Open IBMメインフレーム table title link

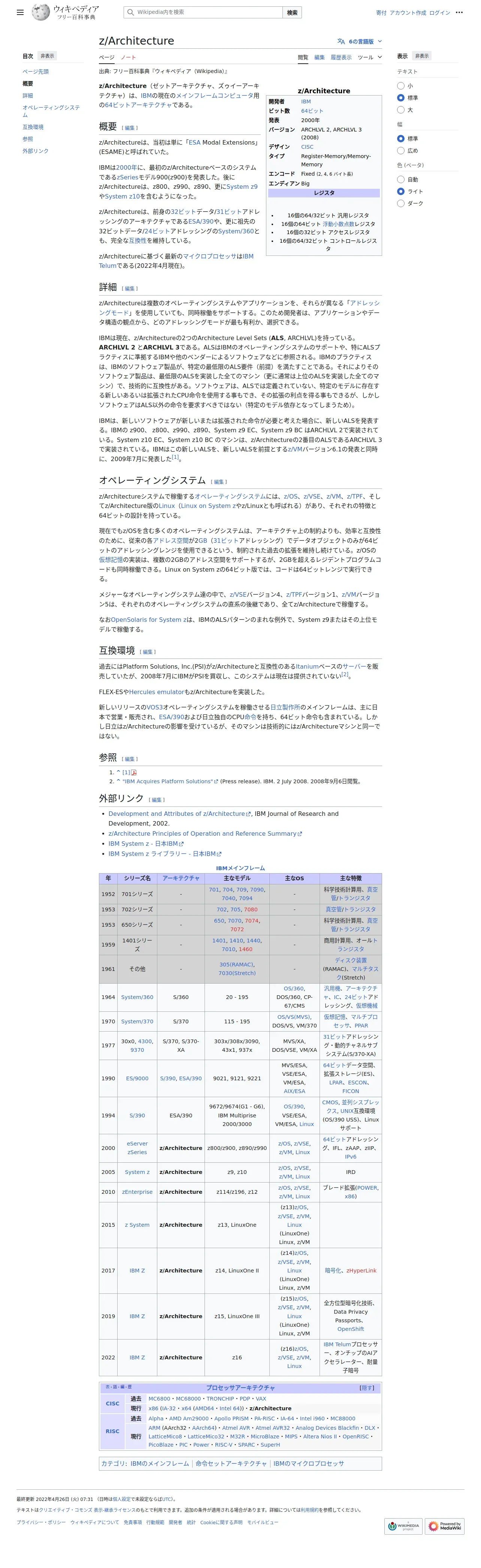point(240,868)
